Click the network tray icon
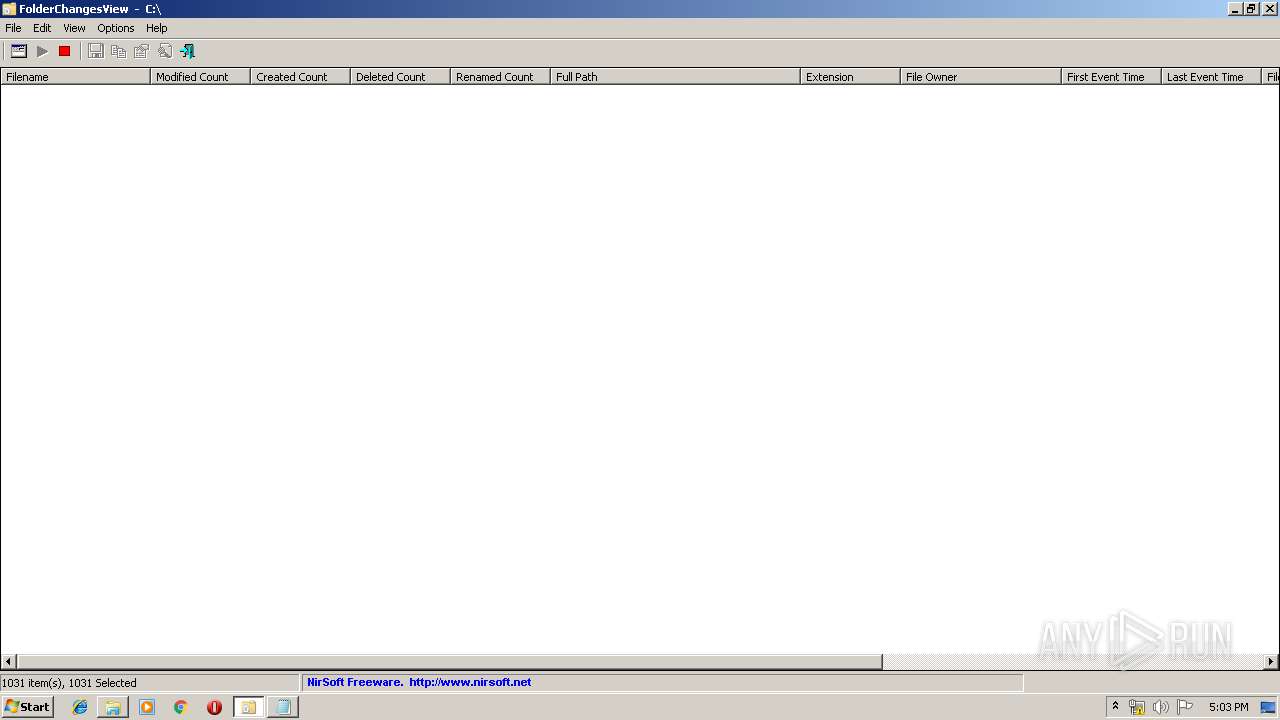The height and width of the screenshot is (720, 1280). point(1137,707)
